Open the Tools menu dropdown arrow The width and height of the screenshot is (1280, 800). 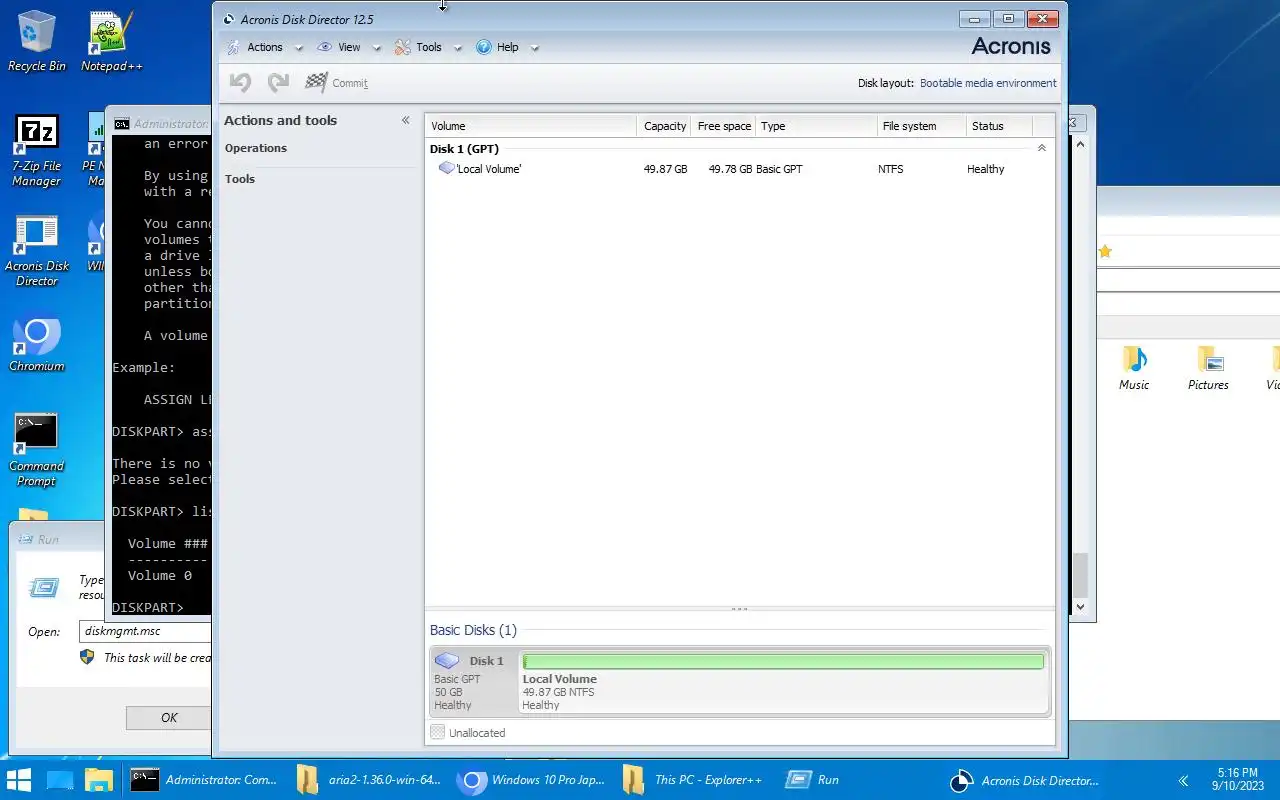458,48
